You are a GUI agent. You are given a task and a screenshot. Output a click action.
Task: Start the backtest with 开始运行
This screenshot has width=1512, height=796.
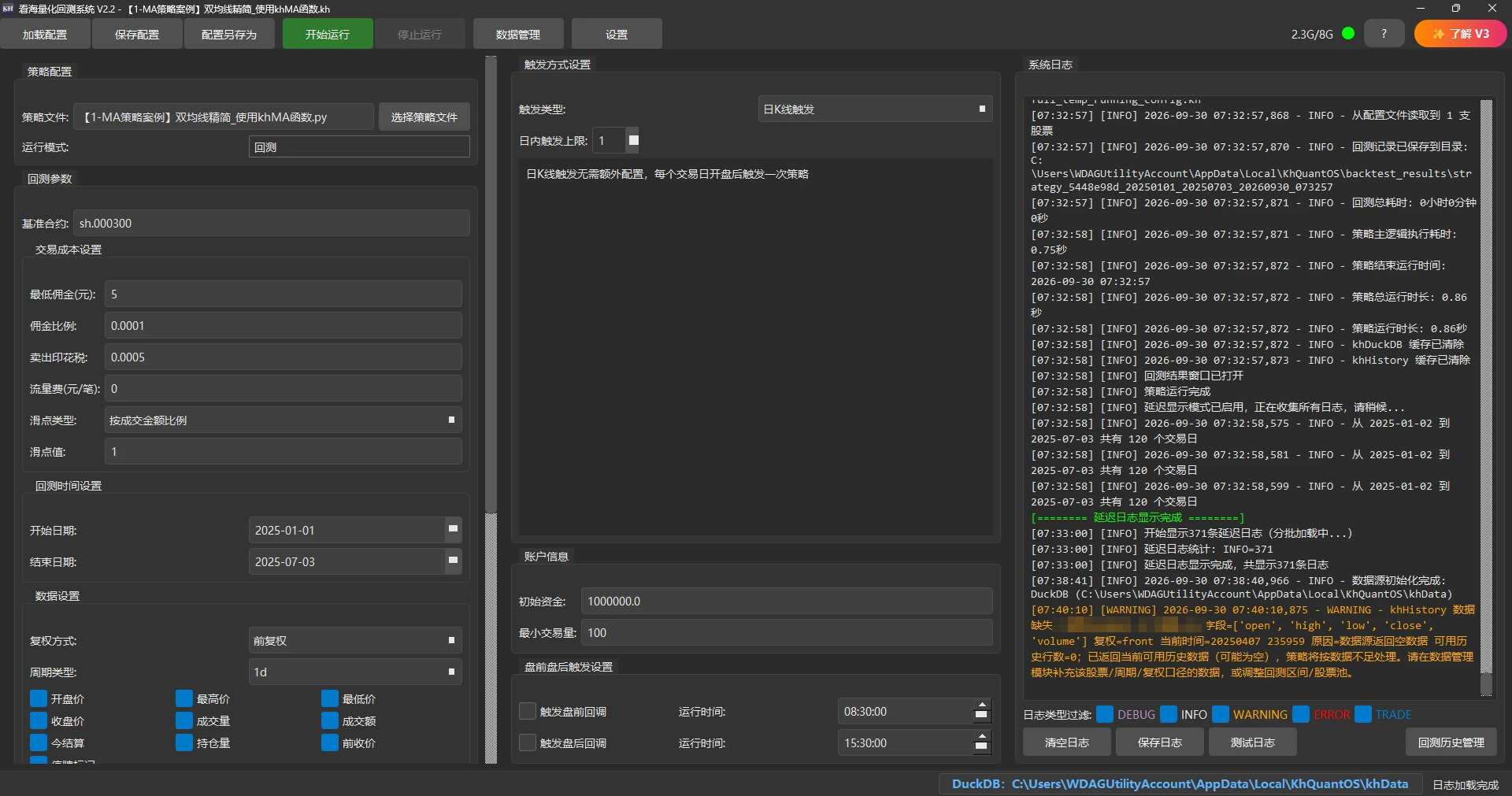click(x=328, y=35)
